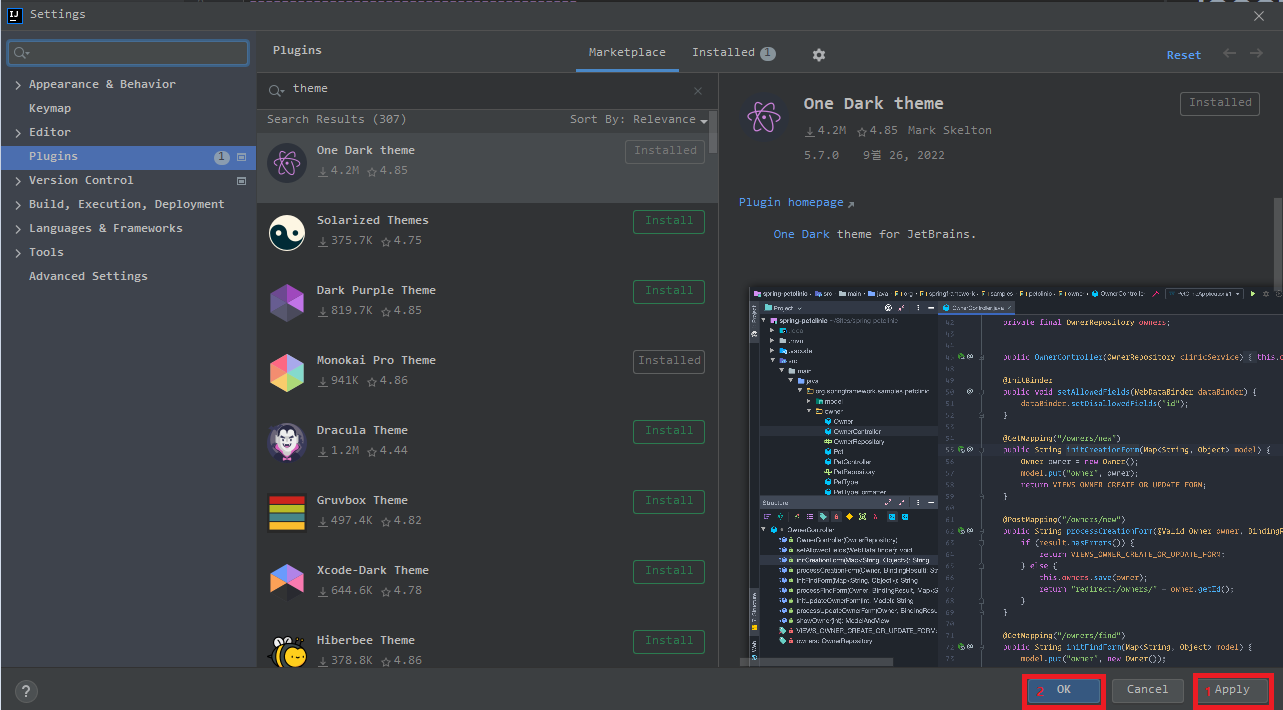This screenshot has width=1283, height=710.
Task: Select Advanced Settings in the tree
Action: click(x=88, y=277)
